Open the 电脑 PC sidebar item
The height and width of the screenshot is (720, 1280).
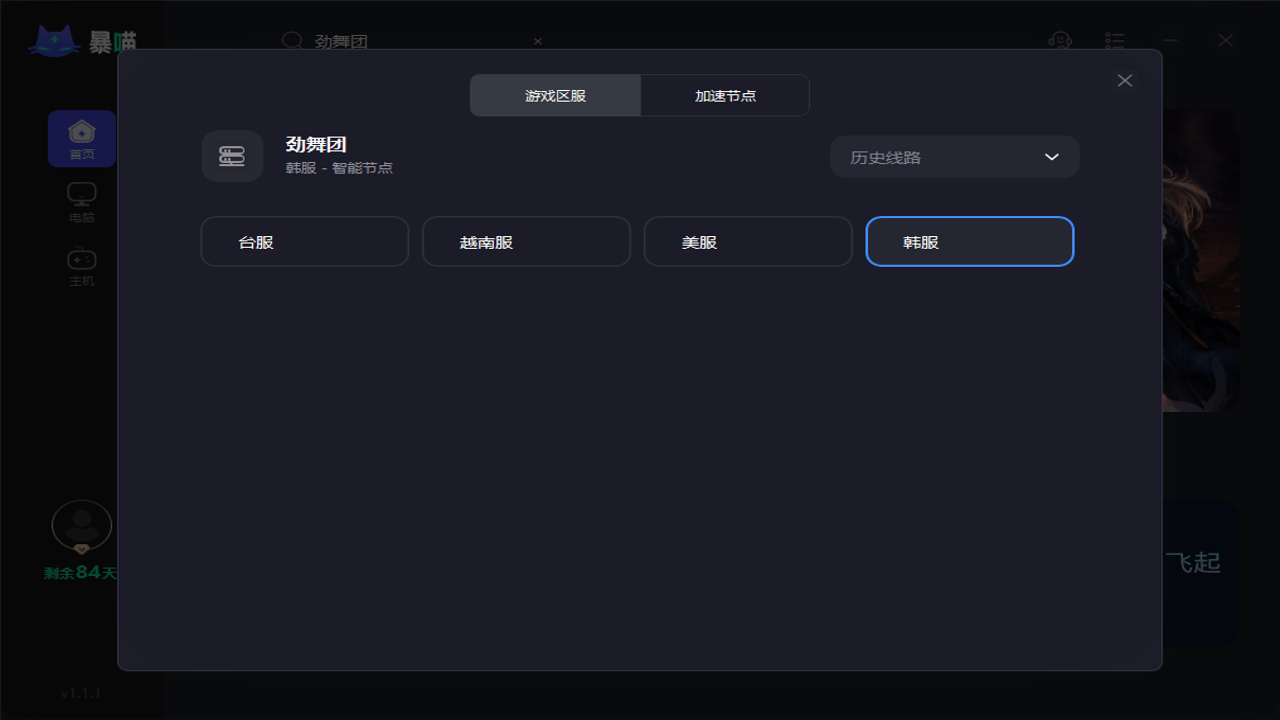[x=82, y=202]
